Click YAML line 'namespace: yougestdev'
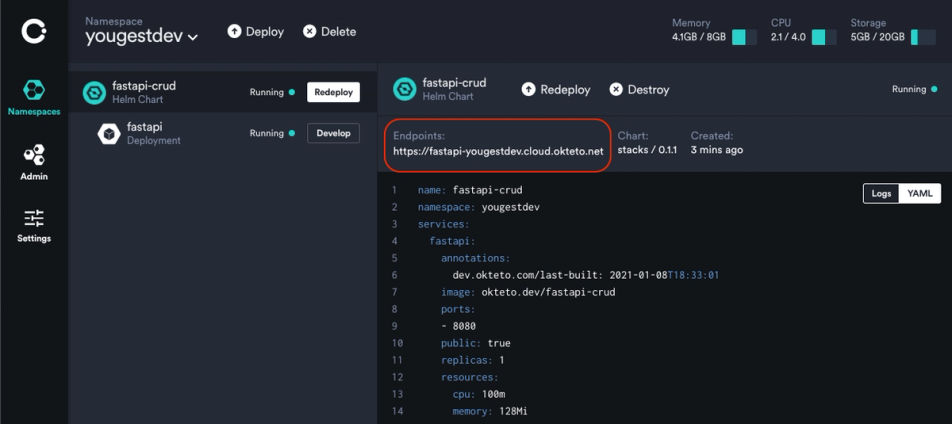This screenshot has width=952, height=424. coord(478,207)
